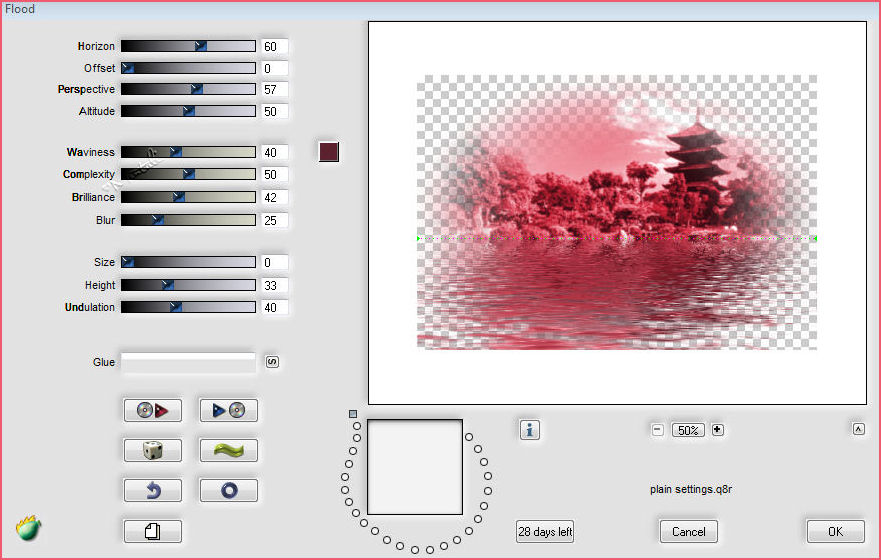Click the Flaming Pear logo icon

pyautogui.click(x=28, y=528)
